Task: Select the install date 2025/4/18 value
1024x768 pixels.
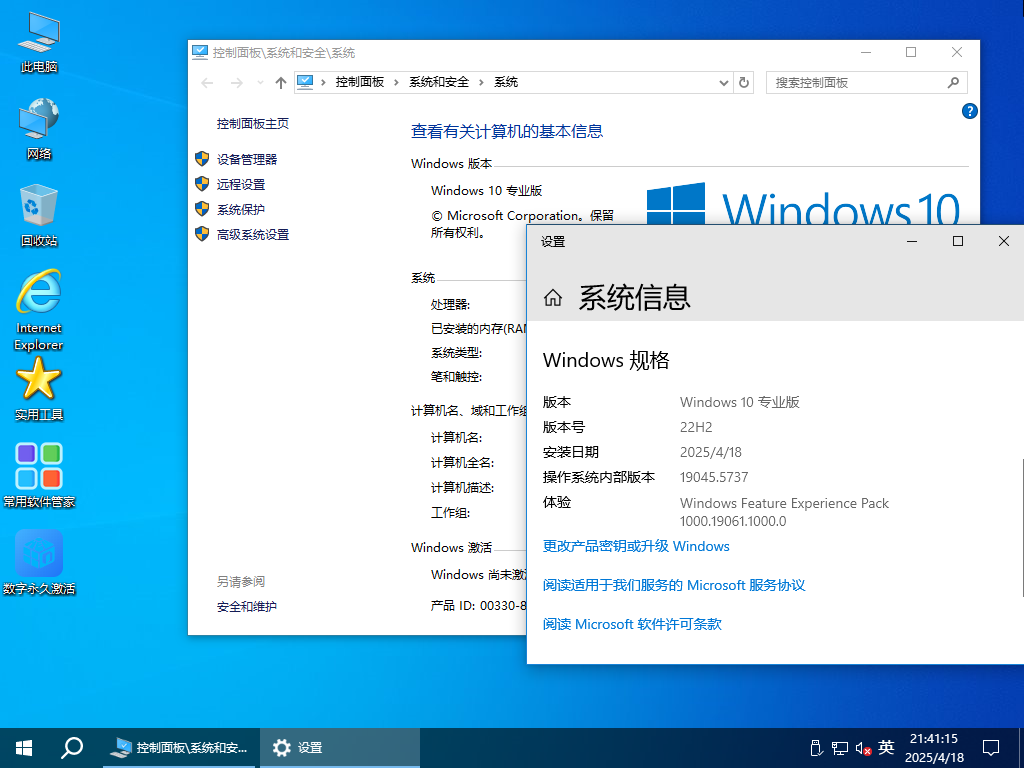Action: [711, 453]
